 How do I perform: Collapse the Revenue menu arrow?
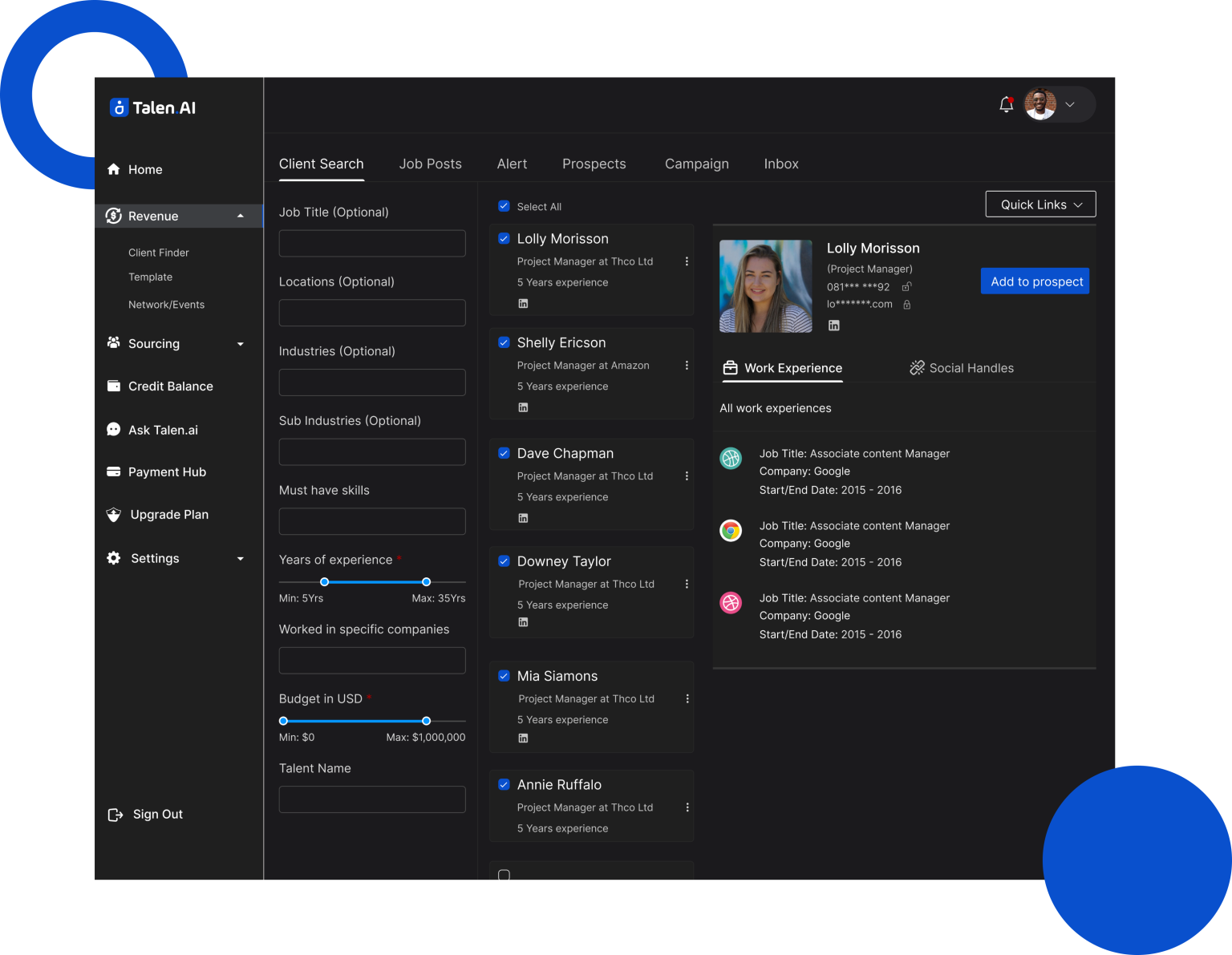point(241,216)
